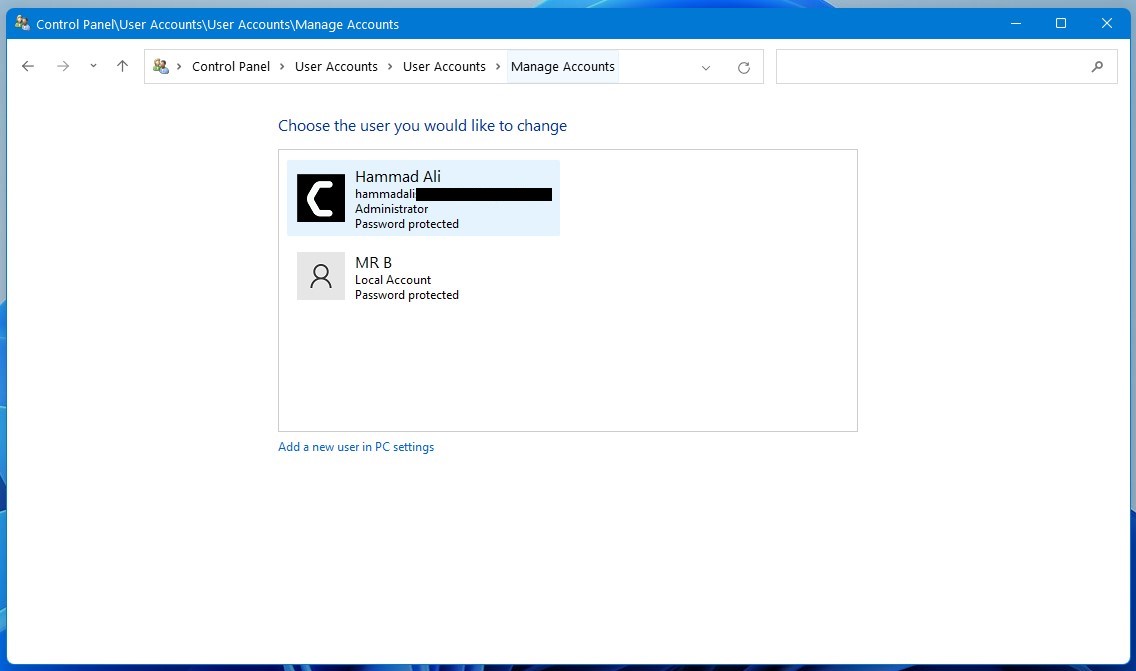Screen dimensions: 1136x671
Task: Click the search magnifier icon
Action: coord(1097,67)
